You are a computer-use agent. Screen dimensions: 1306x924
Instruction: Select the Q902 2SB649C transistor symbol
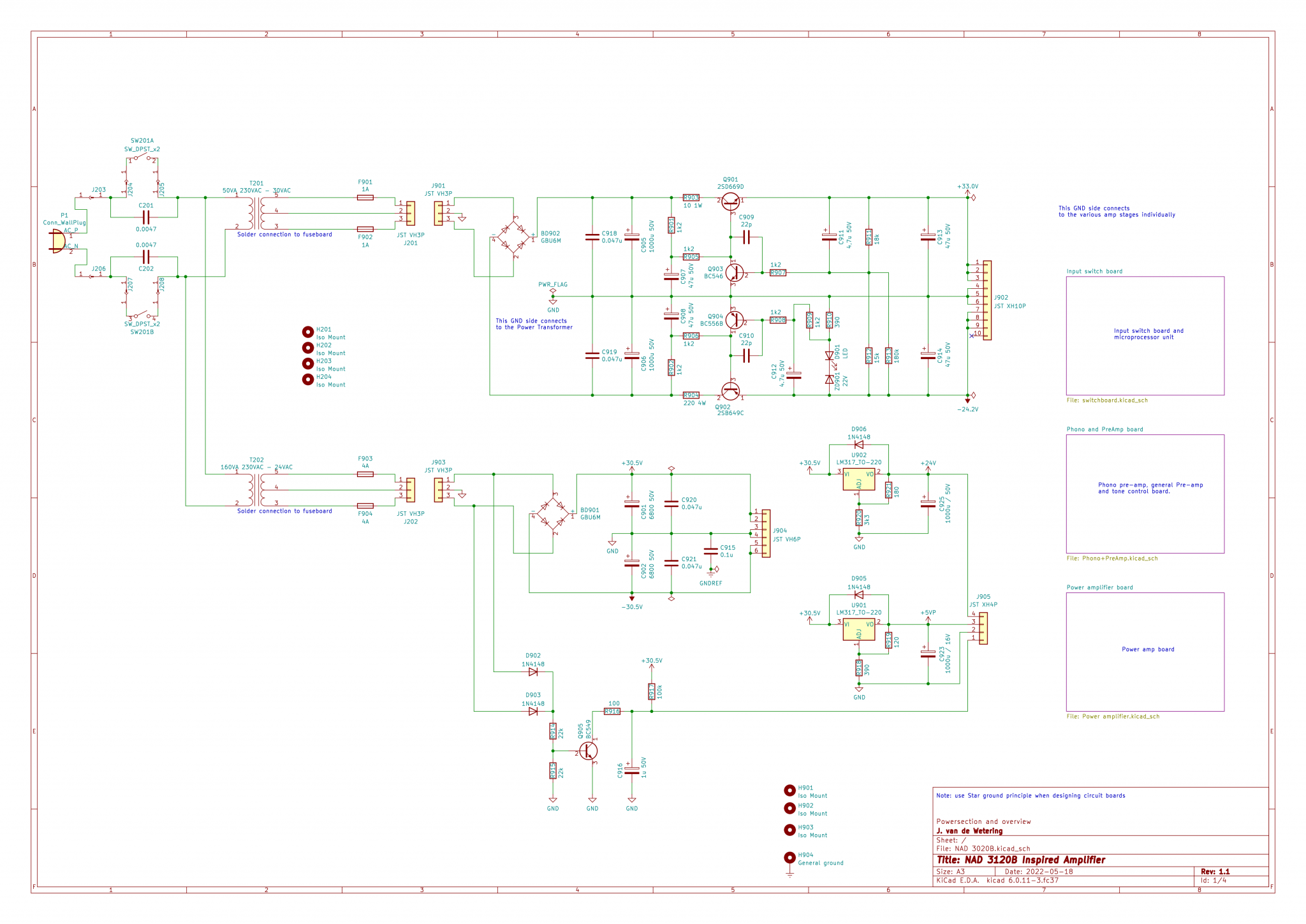click(731, 391)
